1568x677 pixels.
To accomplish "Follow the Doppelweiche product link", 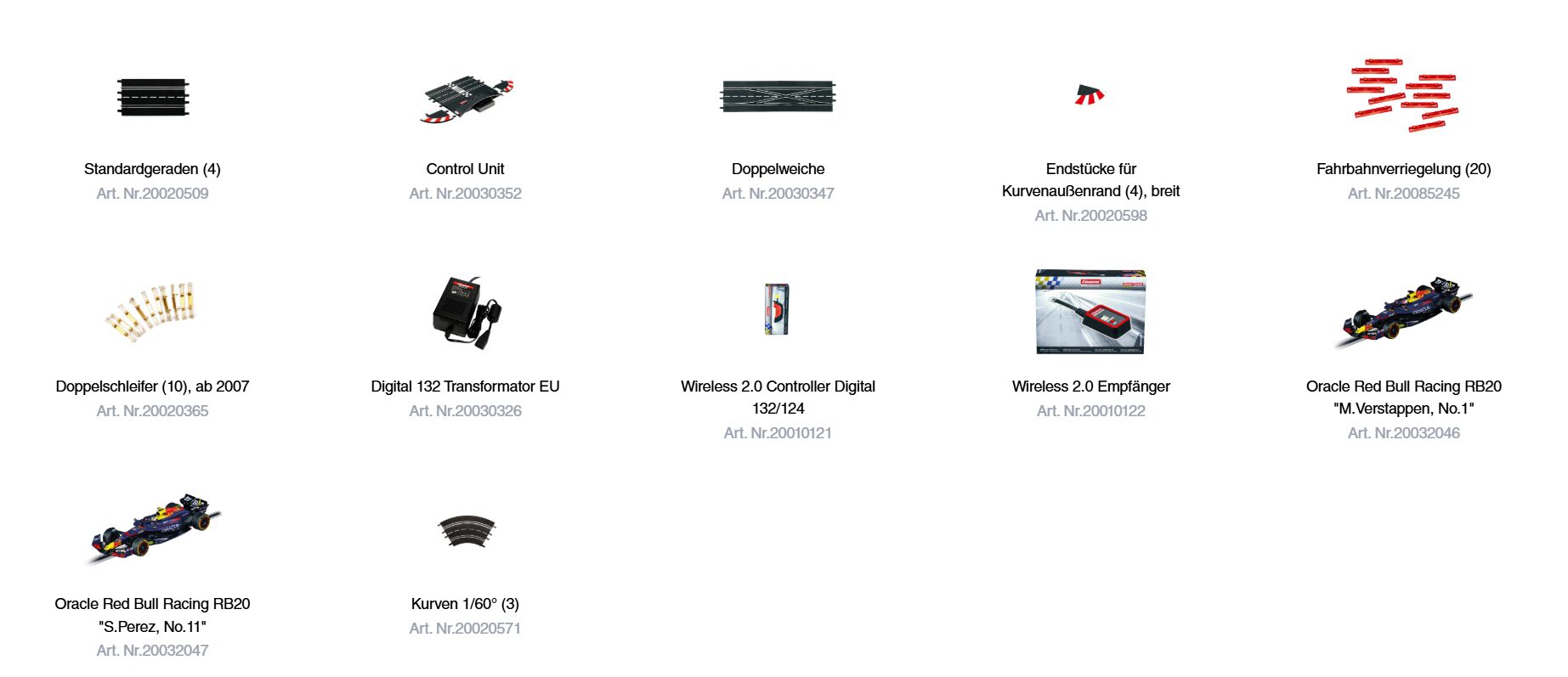I will tap(778, 169).
